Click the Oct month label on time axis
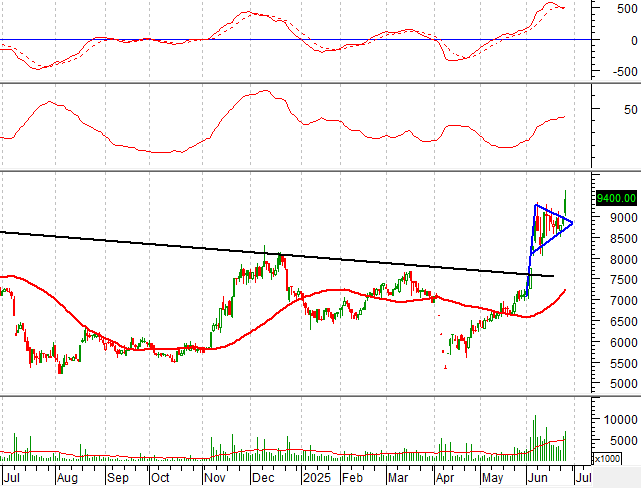Screen dimensions: 641x488 pos(160,477)
